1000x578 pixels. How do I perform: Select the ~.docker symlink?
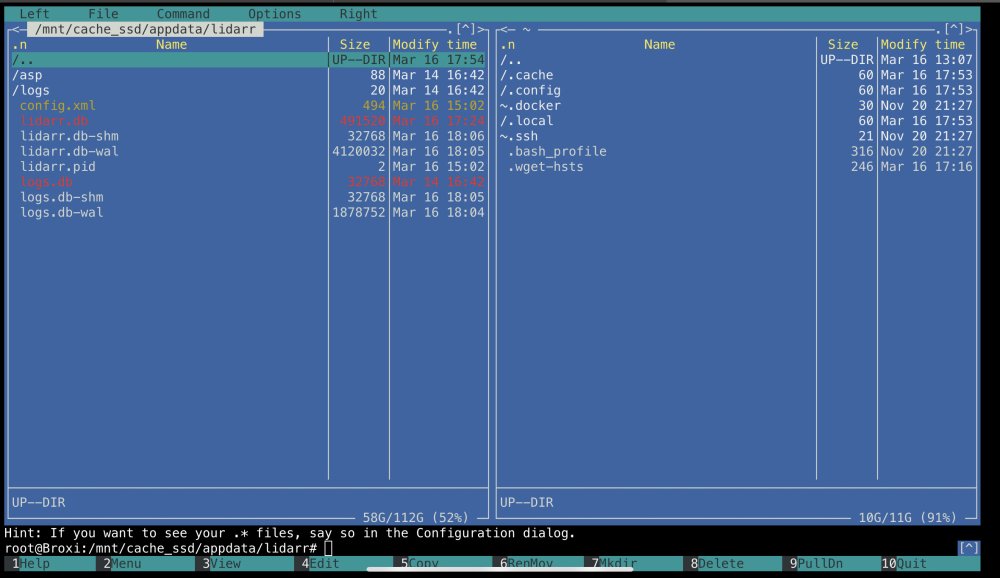[x=737, y=106]
